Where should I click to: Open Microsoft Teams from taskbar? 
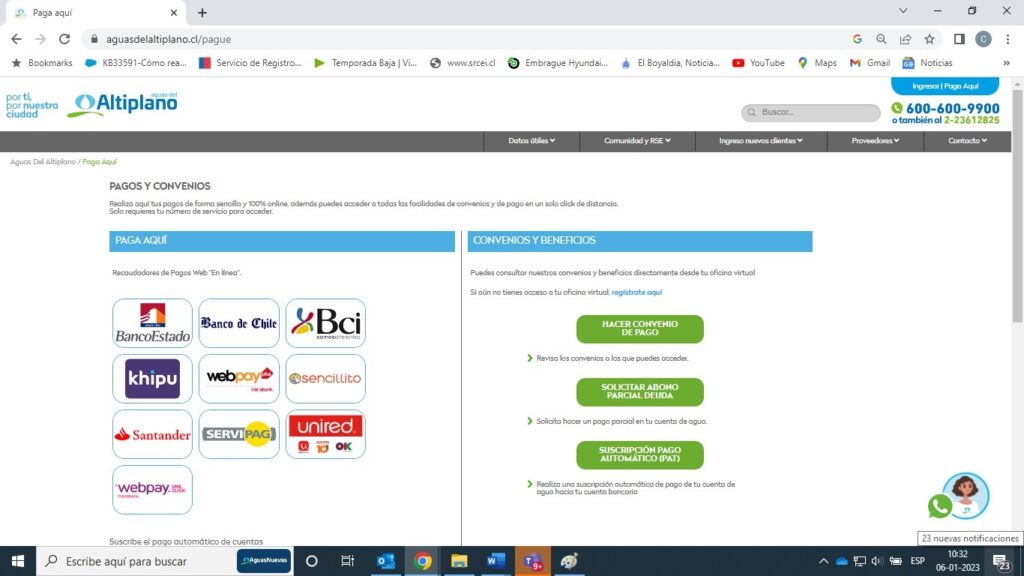point(532,561)
